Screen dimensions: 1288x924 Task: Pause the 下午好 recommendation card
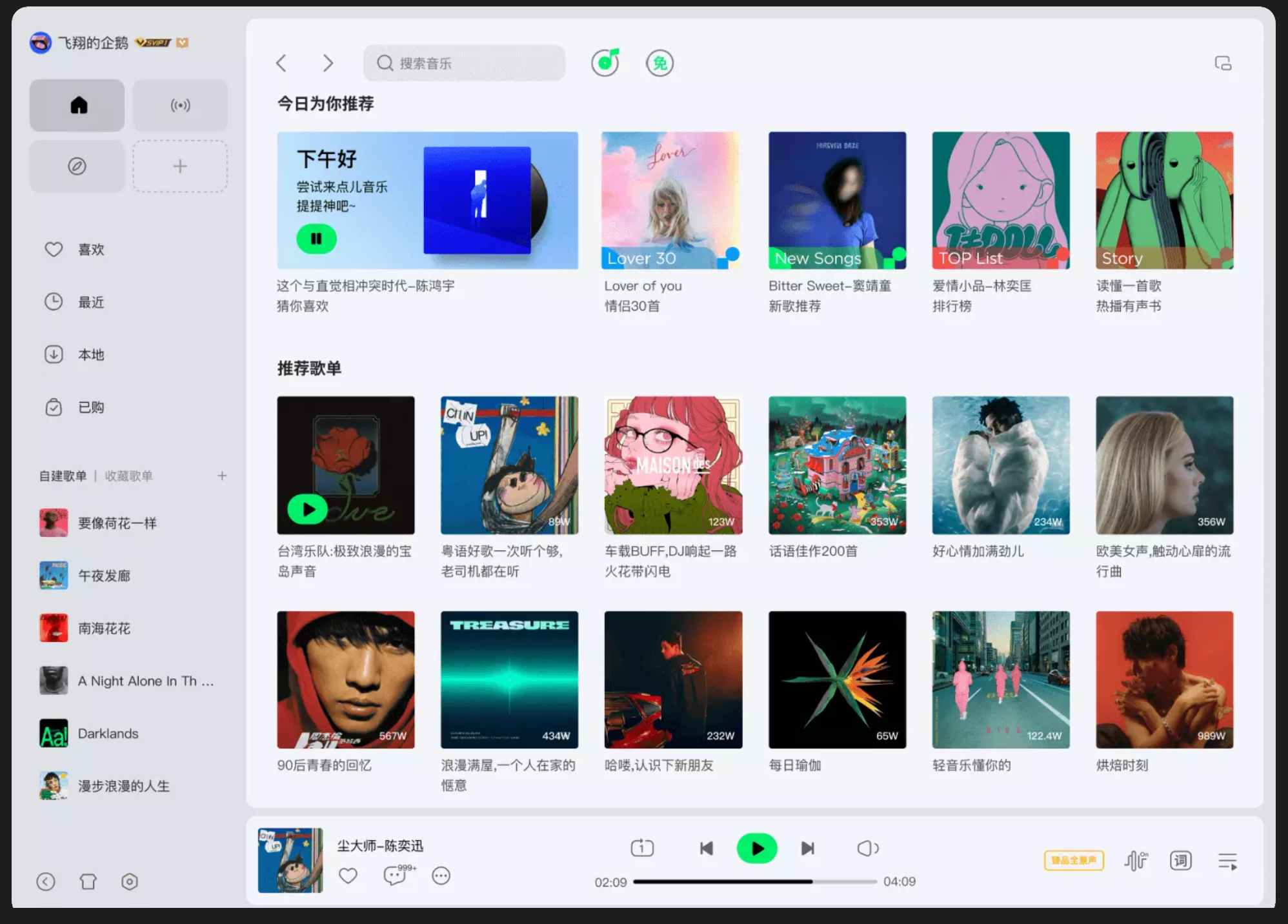(316, 239)
